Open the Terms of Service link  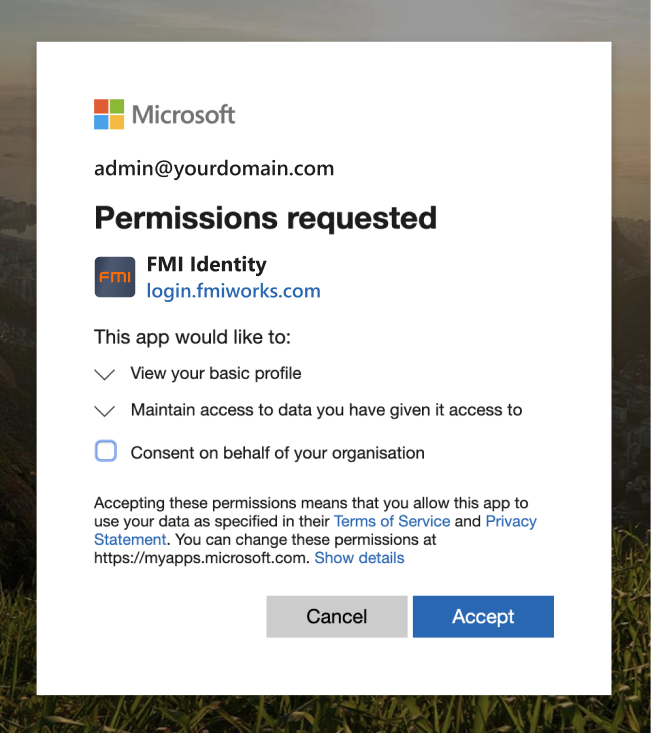click(392, 521)
